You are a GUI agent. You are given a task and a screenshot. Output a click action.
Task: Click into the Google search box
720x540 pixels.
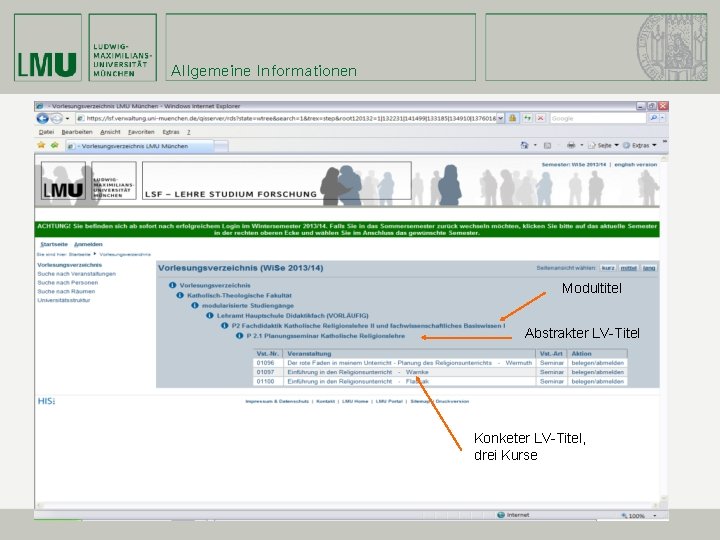coord(598,118)
